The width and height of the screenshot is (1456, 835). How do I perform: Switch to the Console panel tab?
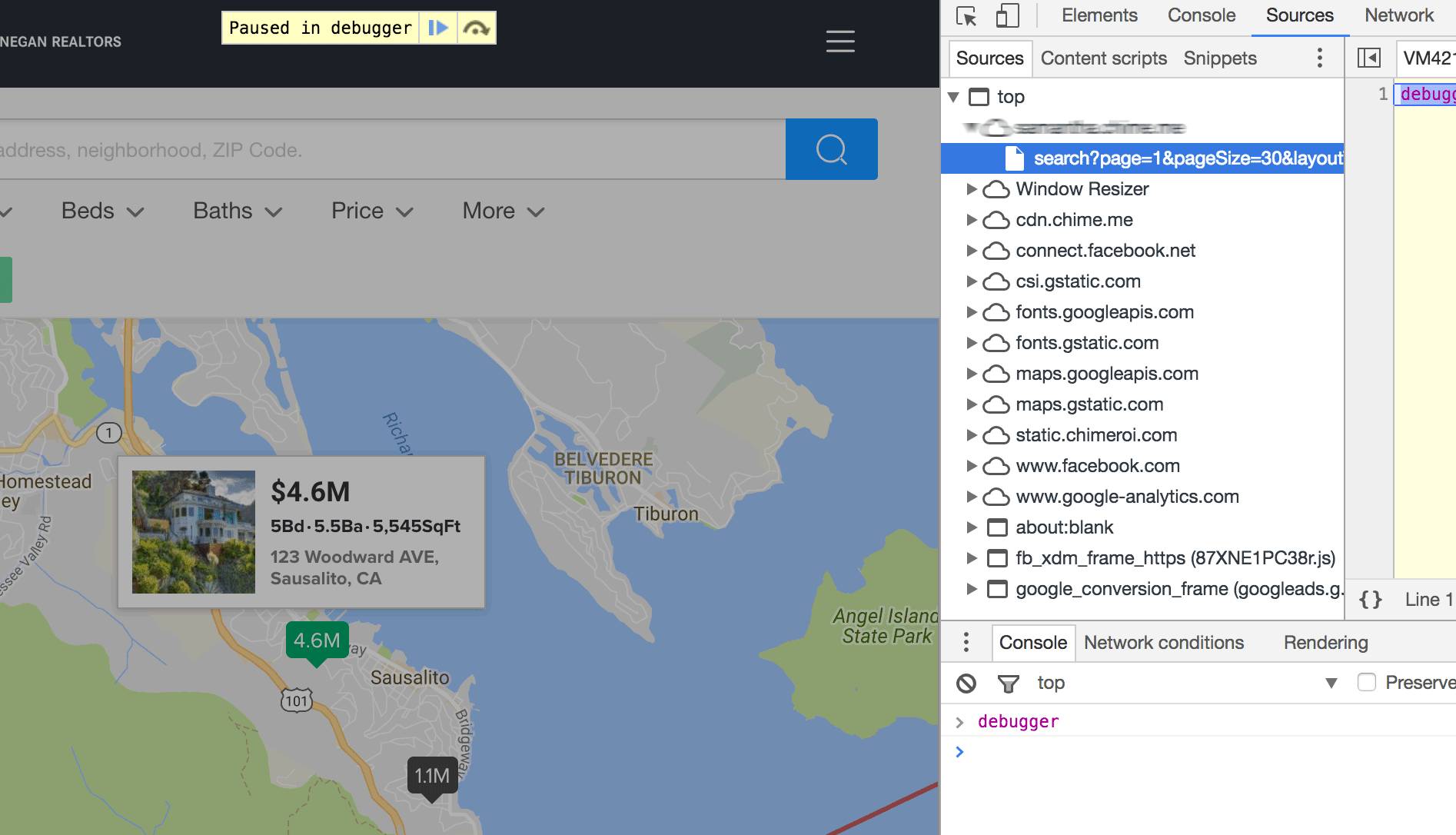tap(1202, 15)
